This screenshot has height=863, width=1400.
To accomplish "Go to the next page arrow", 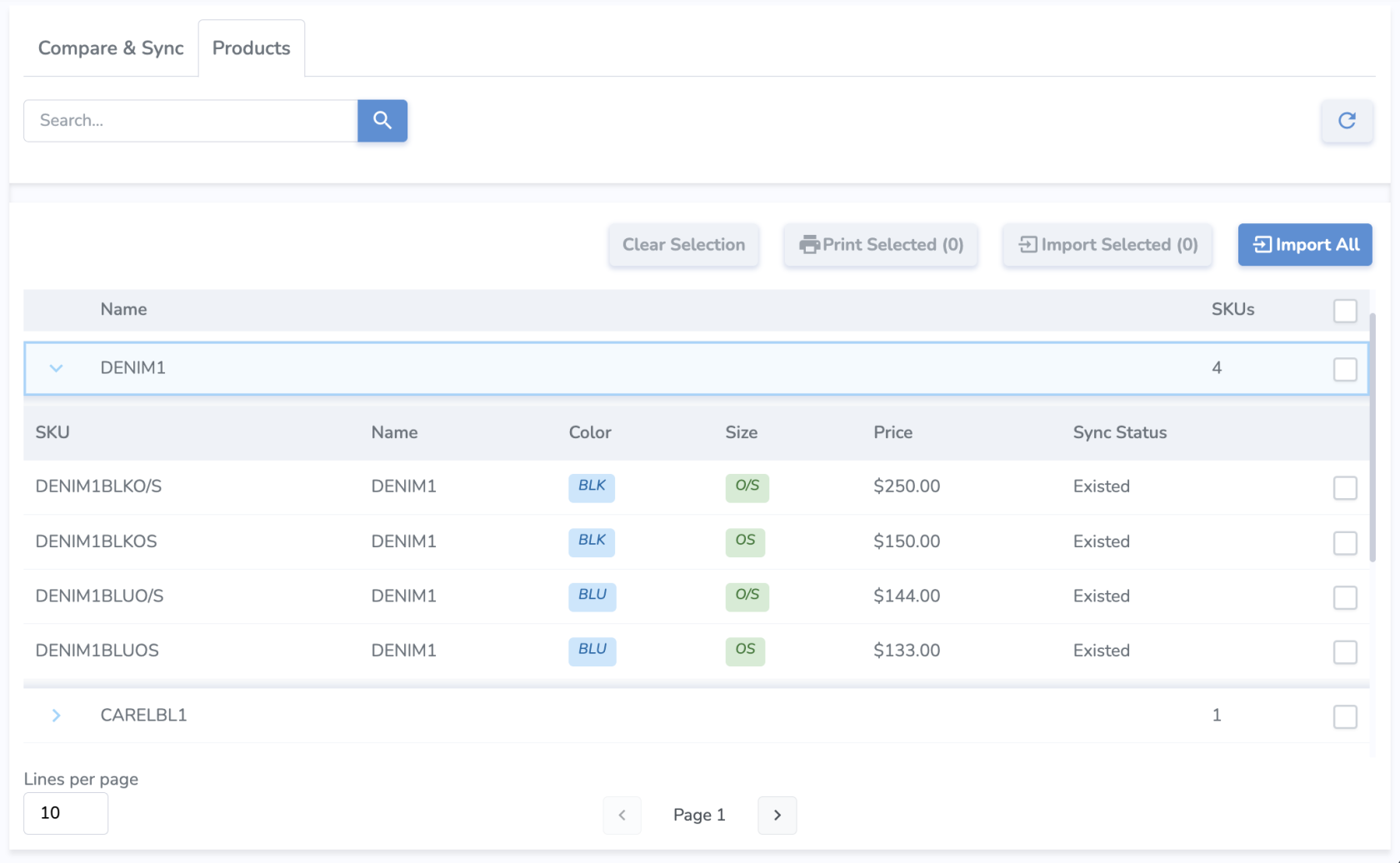I will coord(777,816).
